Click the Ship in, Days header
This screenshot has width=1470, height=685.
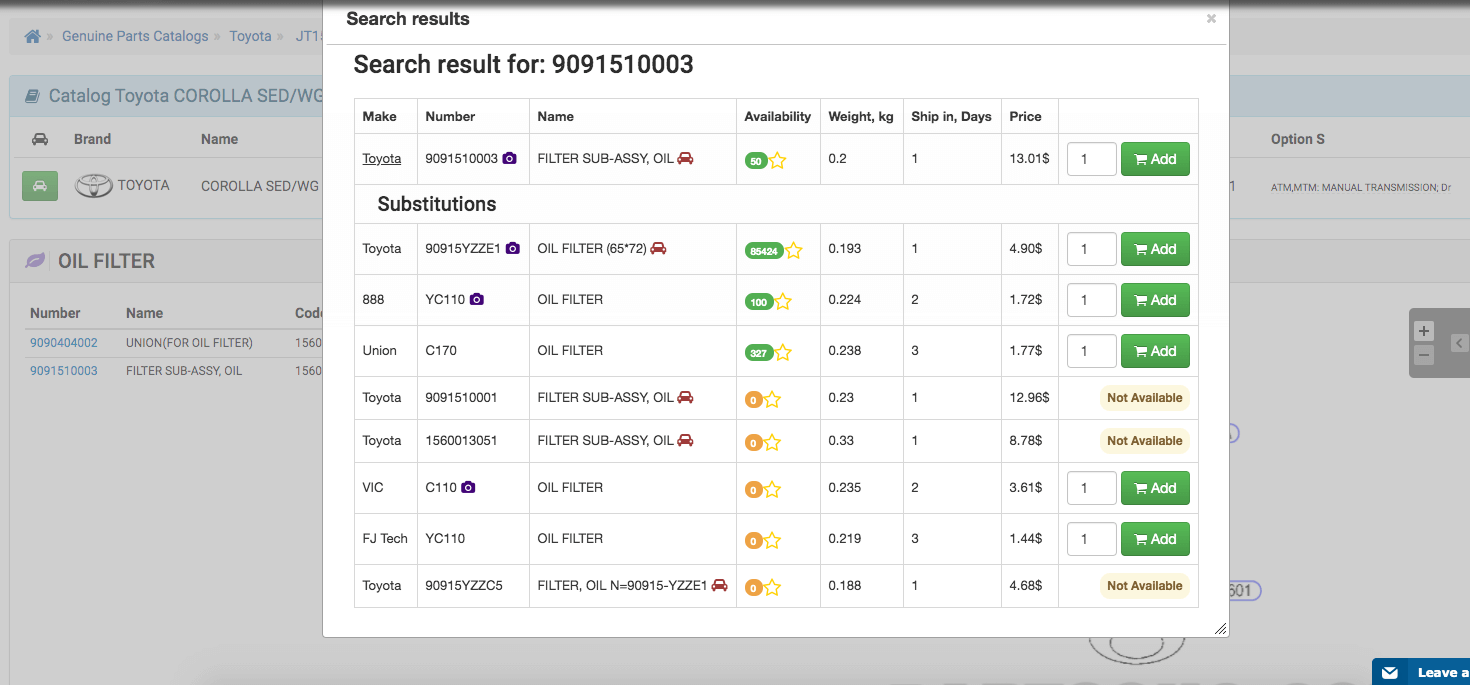click(x=951, y=116)
